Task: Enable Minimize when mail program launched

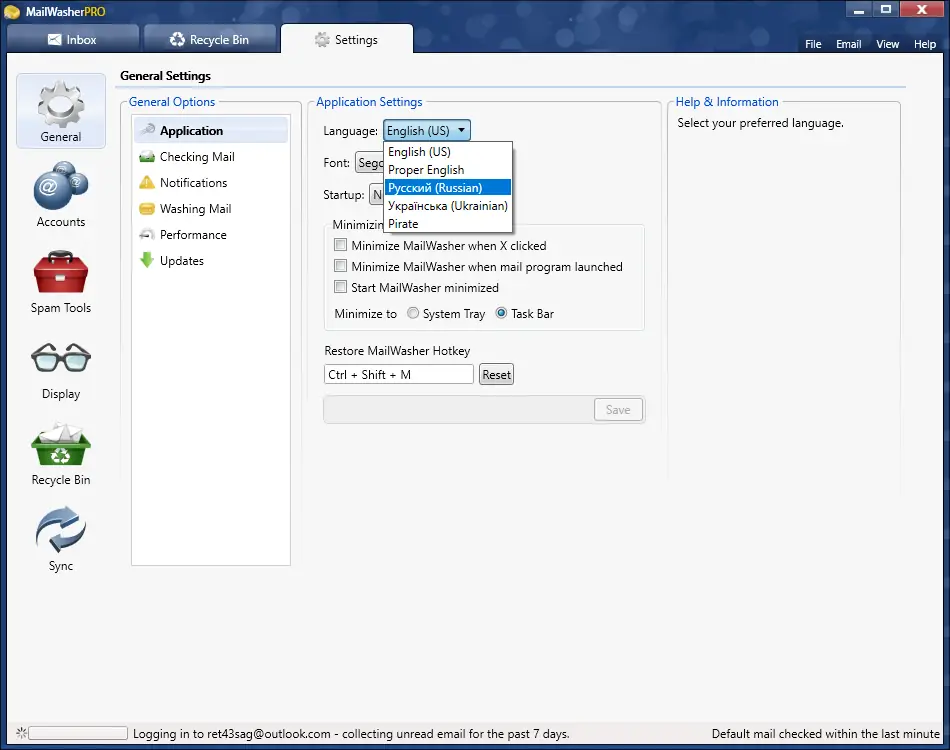Action: [x=340, y=266]
